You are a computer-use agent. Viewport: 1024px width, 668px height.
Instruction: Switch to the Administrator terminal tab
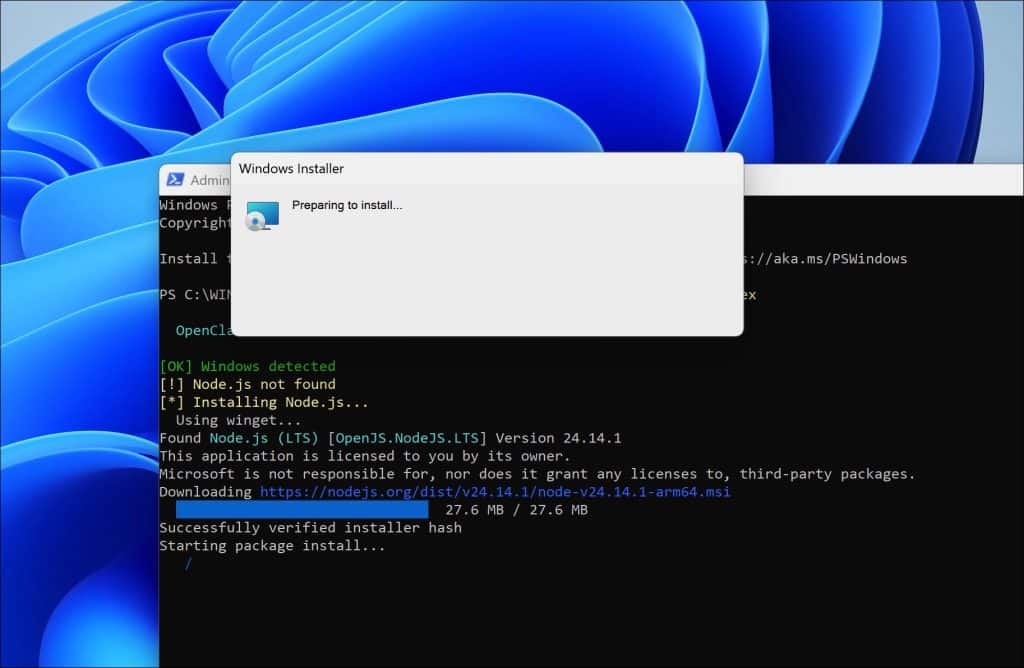pos(205,180)
